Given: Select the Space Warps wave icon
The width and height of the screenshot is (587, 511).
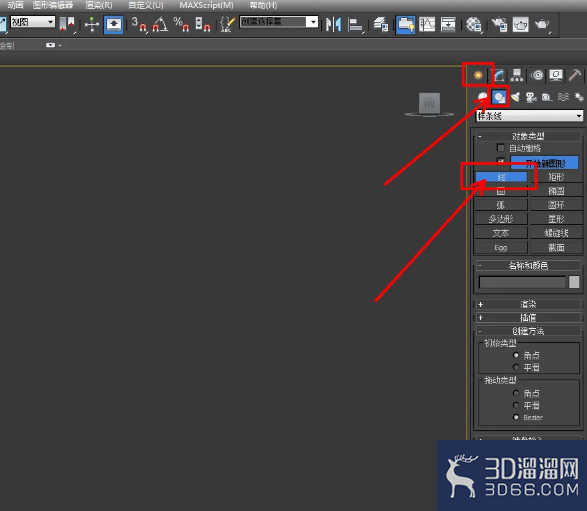Looking at the screenshot, I should 563,97.
